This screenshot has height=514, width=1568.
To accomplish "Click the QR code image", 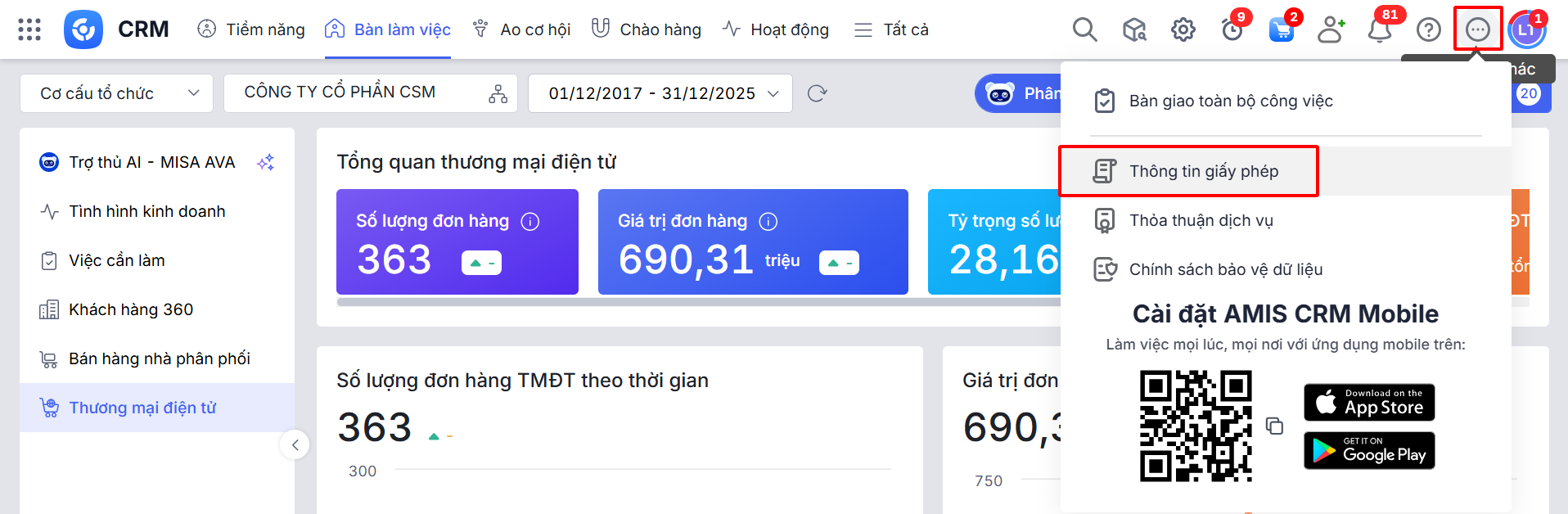I will pos(1196,426).
